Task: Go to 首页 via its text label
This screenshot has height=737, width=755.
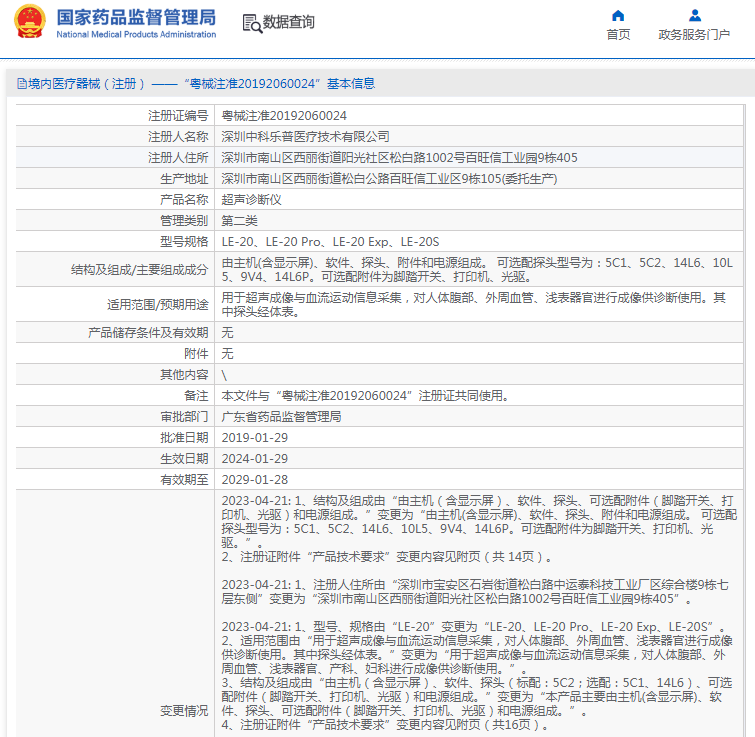Action: pos(618,35)
